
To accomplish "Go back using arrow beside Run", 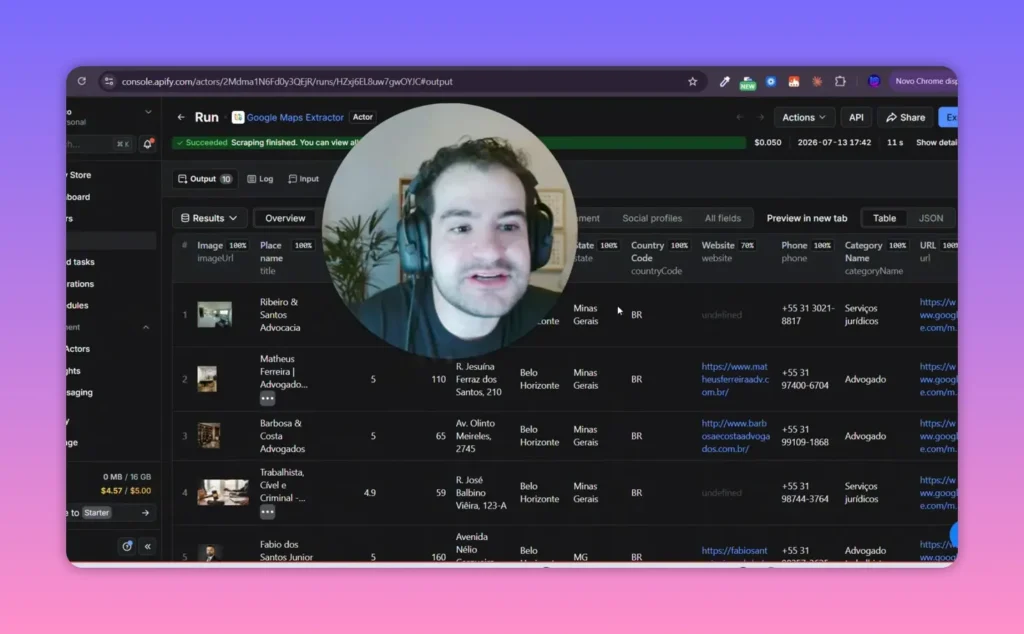I will [x=181, y=118].
